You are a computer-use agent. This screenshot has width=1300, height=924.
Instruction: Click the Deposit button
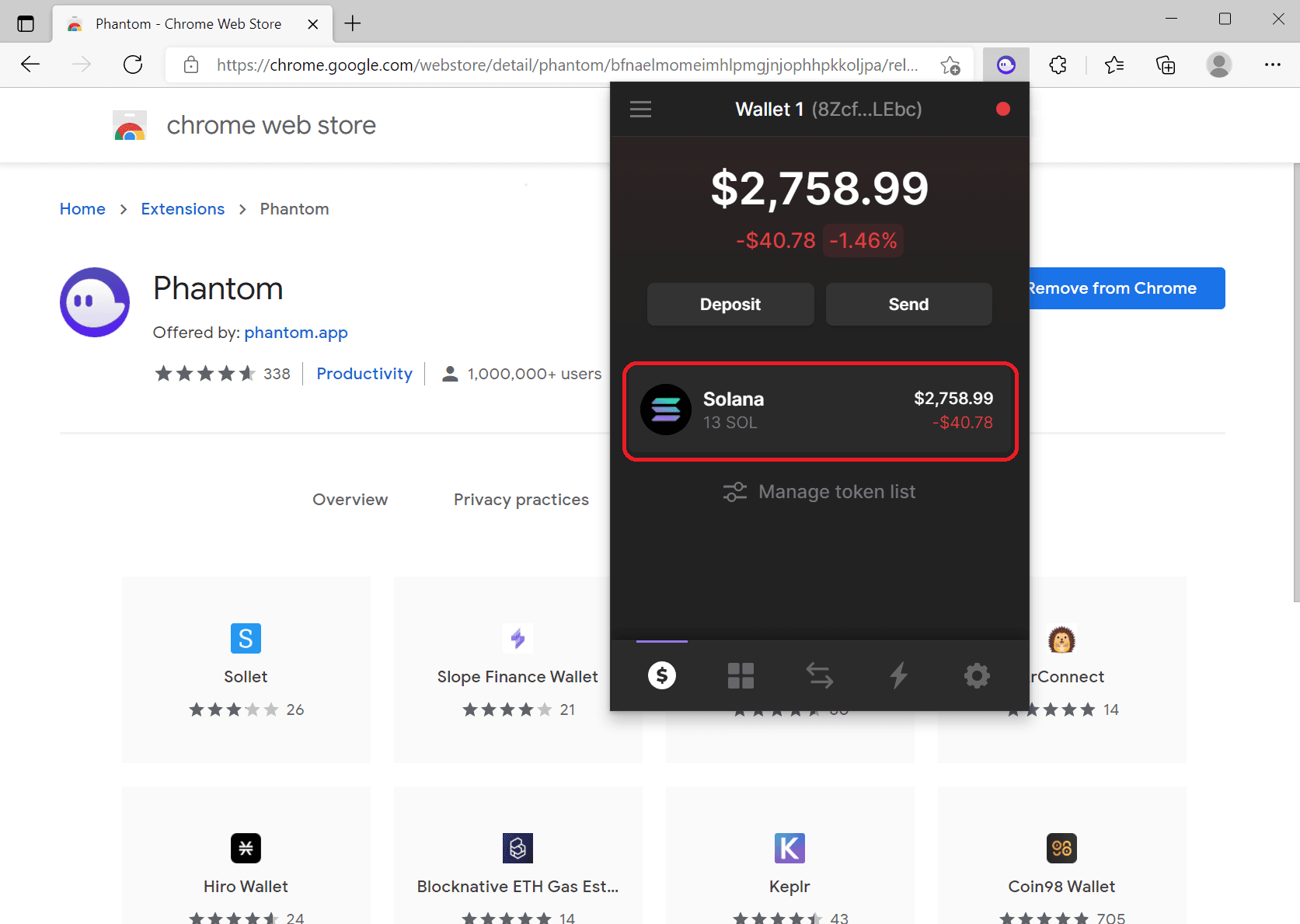click(730, 304)
